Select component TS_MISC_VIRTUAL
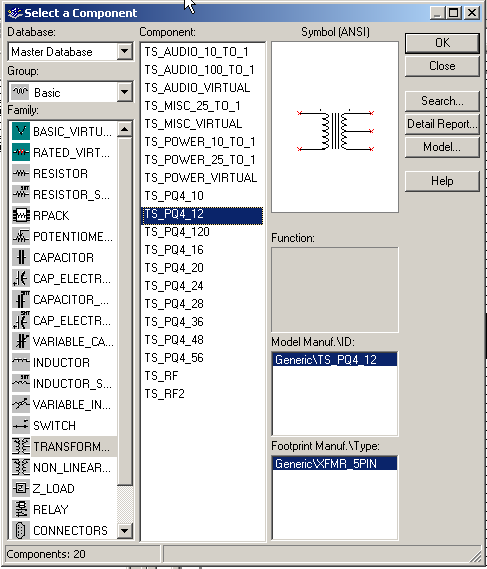Screen dimensions: 487x569 (193, 124)
